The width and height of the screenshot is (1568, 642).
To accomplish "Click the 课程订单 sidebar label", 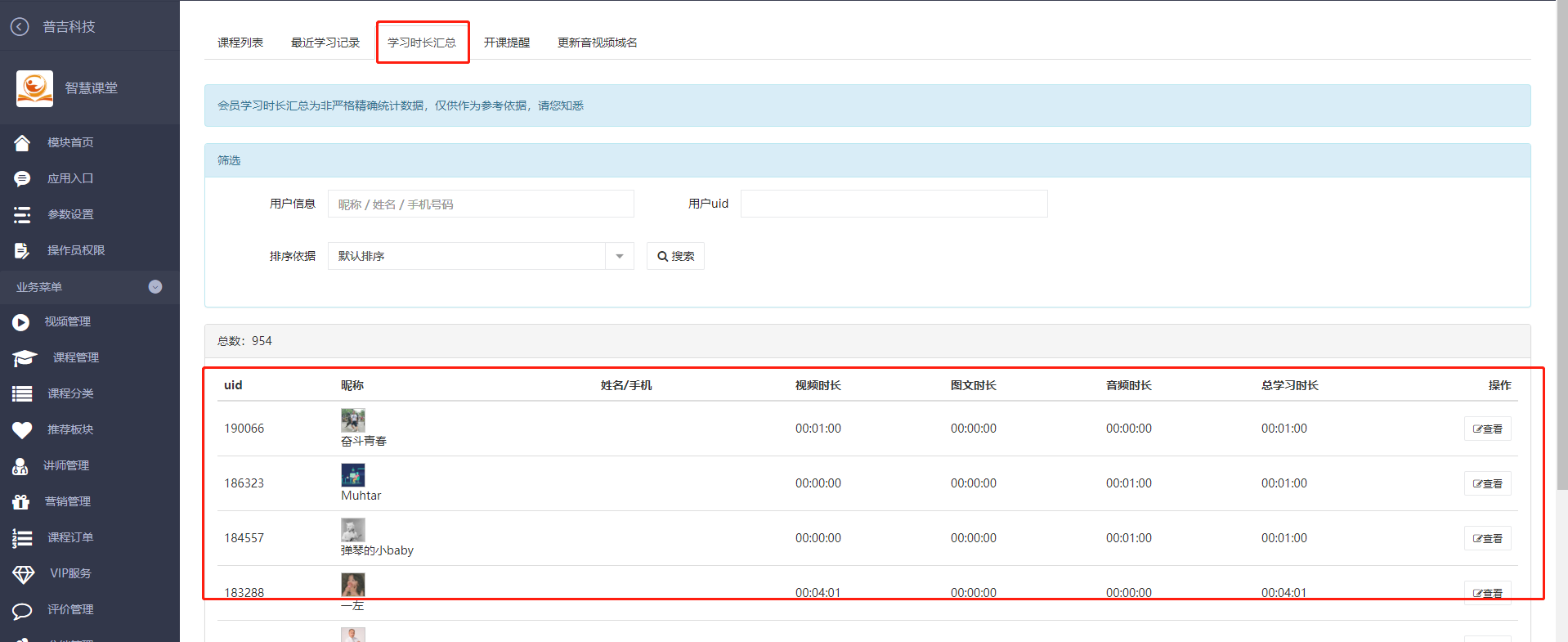I will (70, 538).
